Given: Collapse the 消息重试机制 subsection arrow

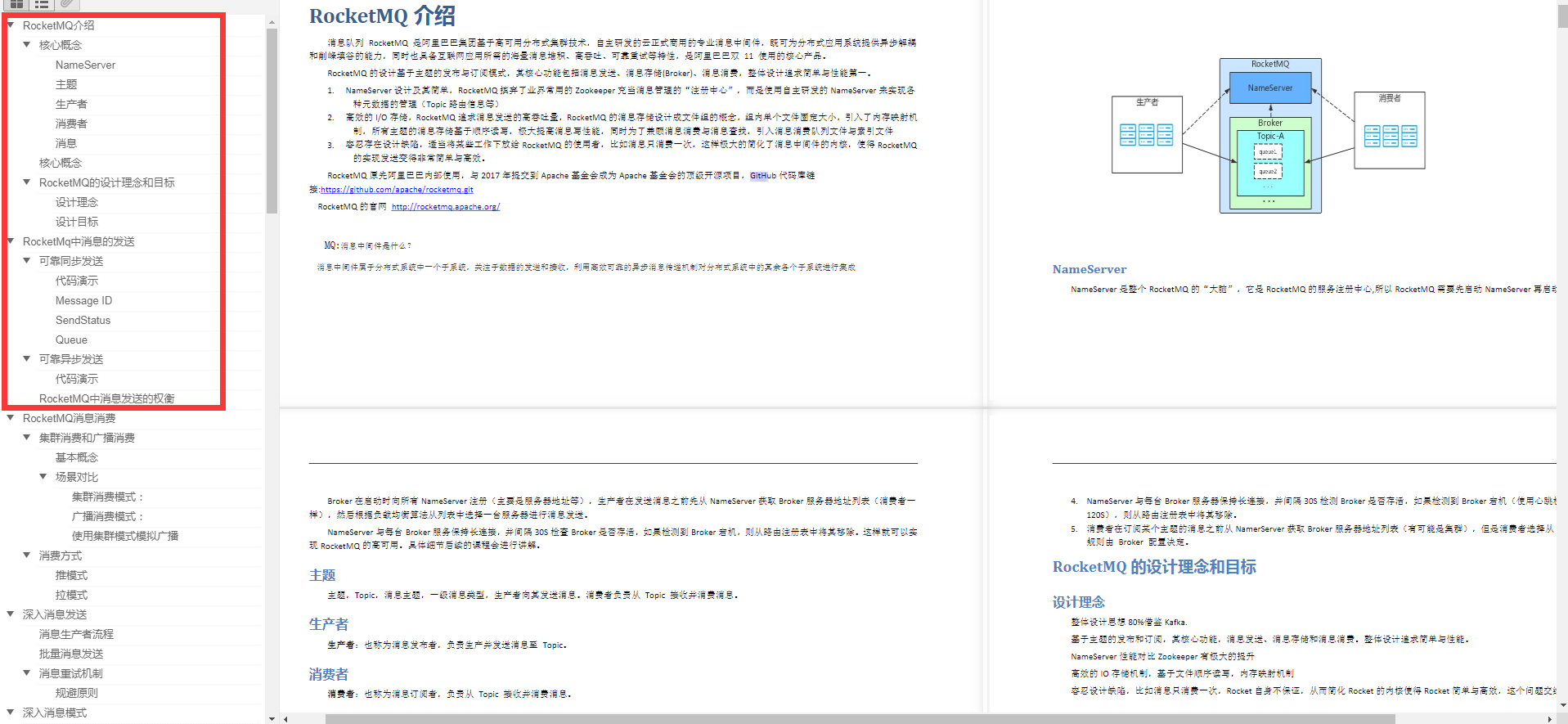Looking at the screenshot, I should [27, 673].
